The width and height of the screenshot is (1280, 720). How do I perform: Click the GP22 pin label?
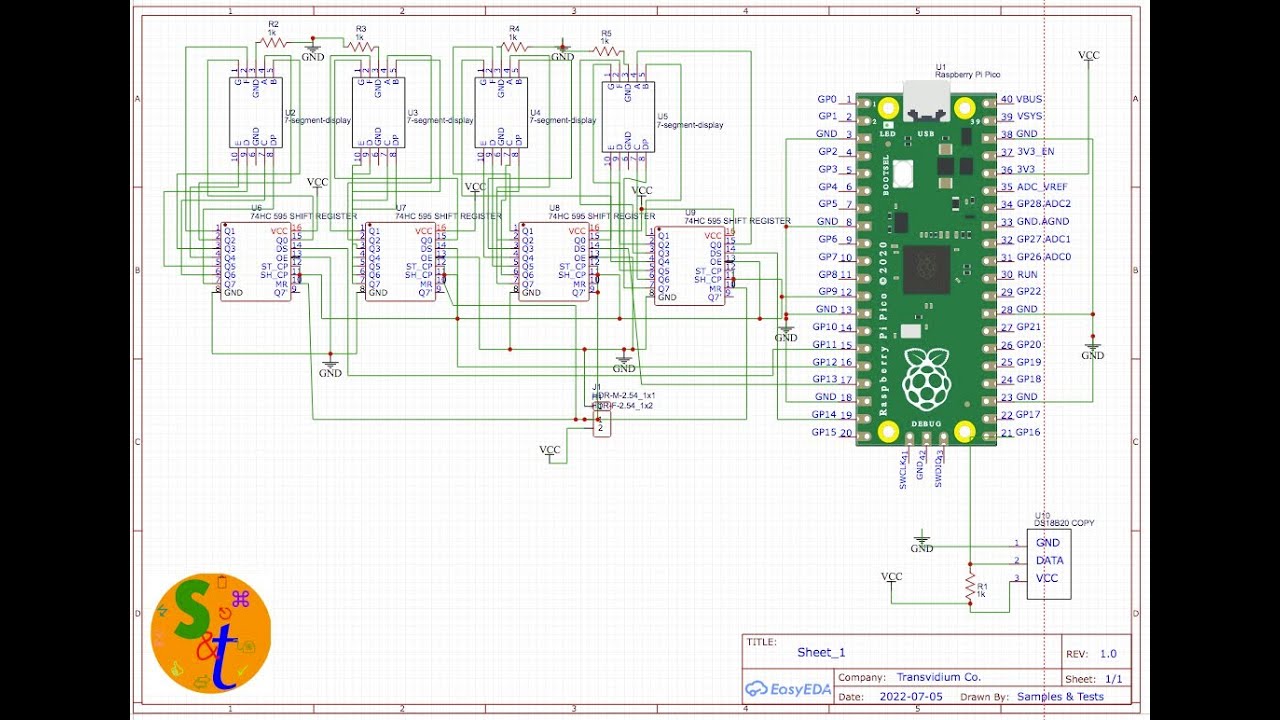[1028, 292]
